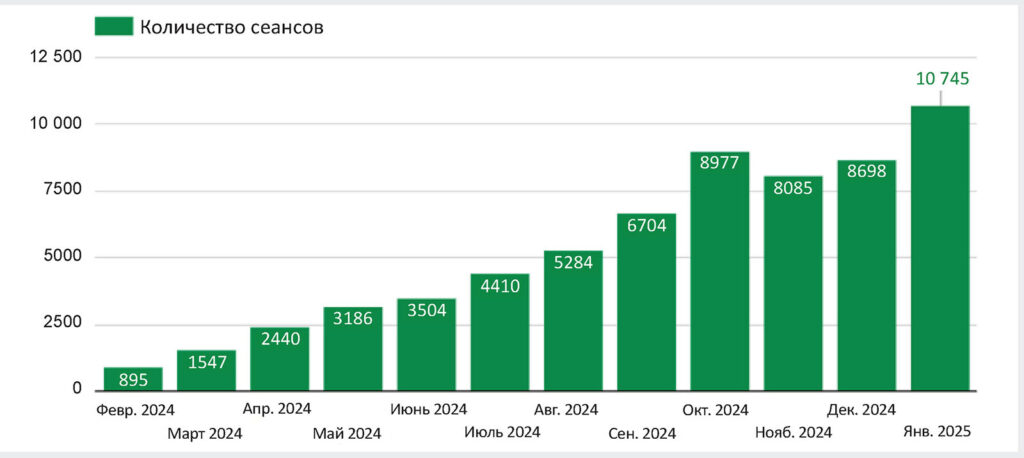
Task: Select the Март 2024 bar labeled 1547
Action: [x=206, y=370]
